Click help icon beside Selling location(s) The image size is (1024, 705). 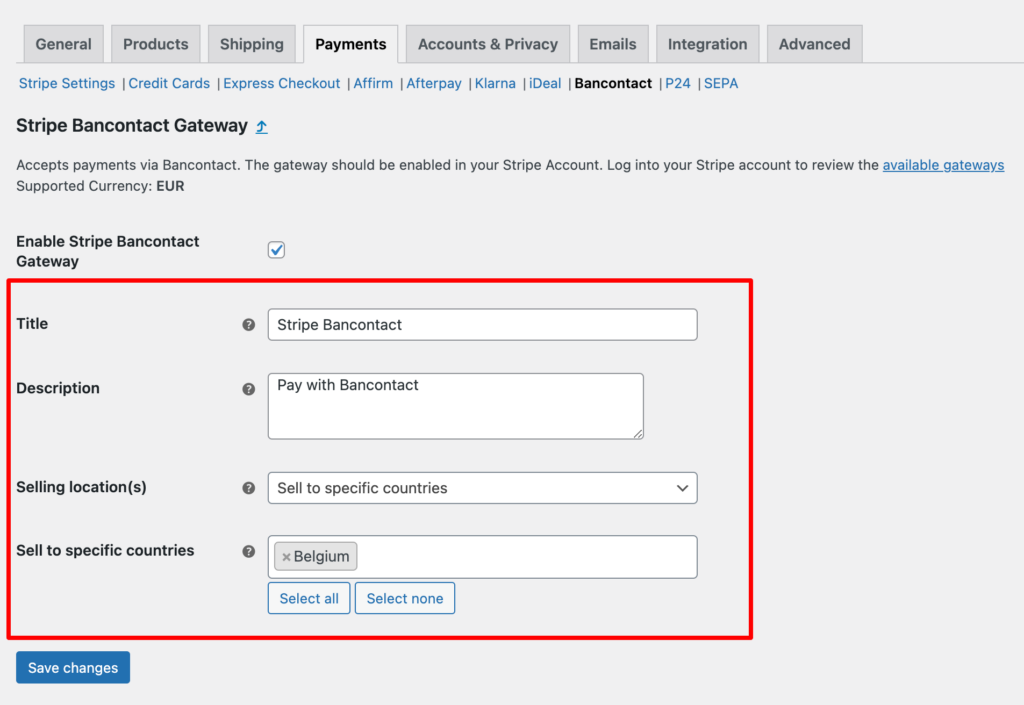pos(249,488)
